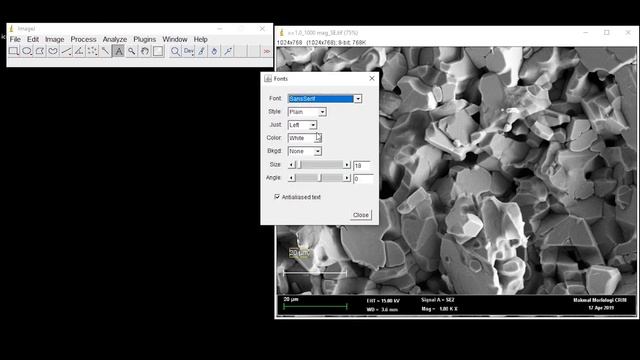The image size is (640, 360).
Task: Select the Magnifying glass zoom tool
Action: coord(131,51)
